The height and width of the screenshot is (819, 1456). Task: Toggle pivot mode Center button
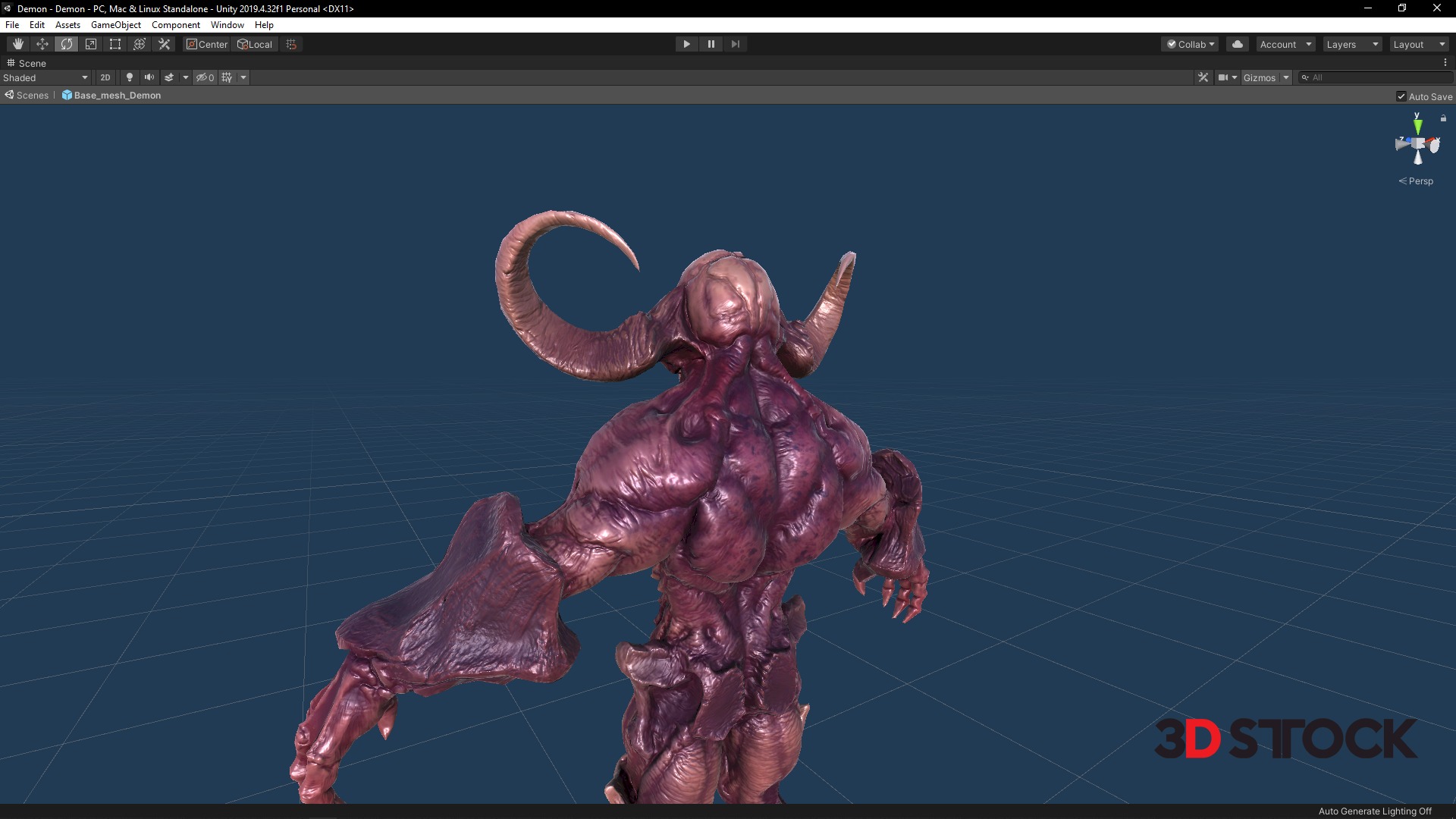[207, 44]
